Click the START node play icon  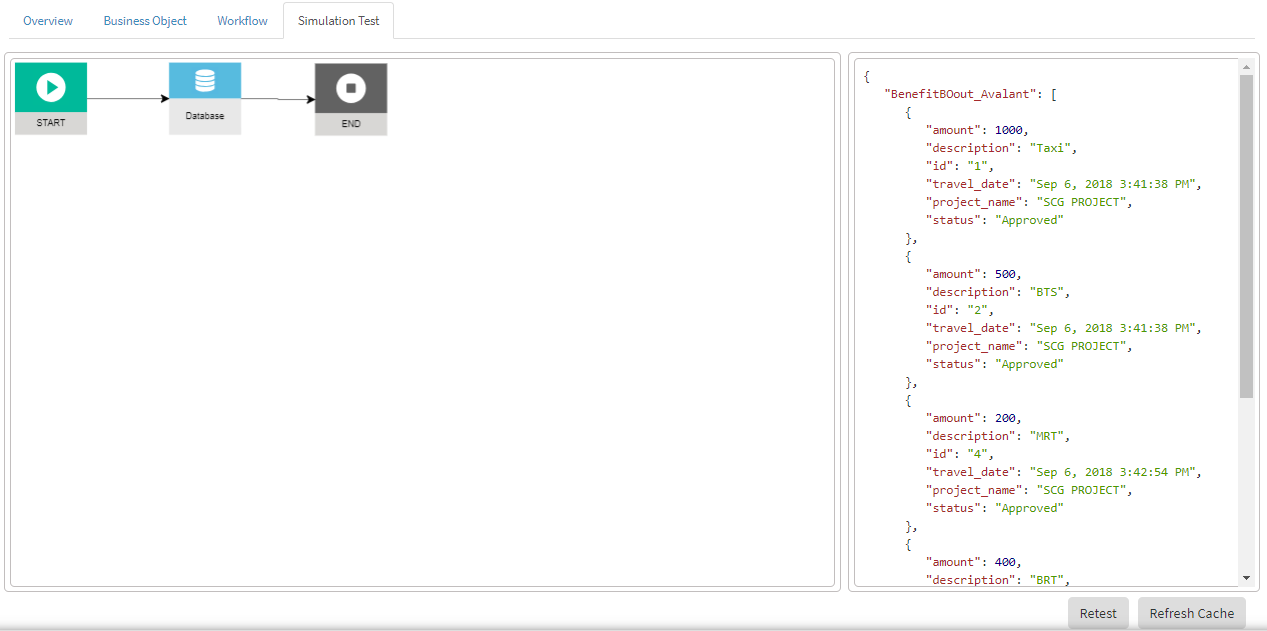[51, 87]
